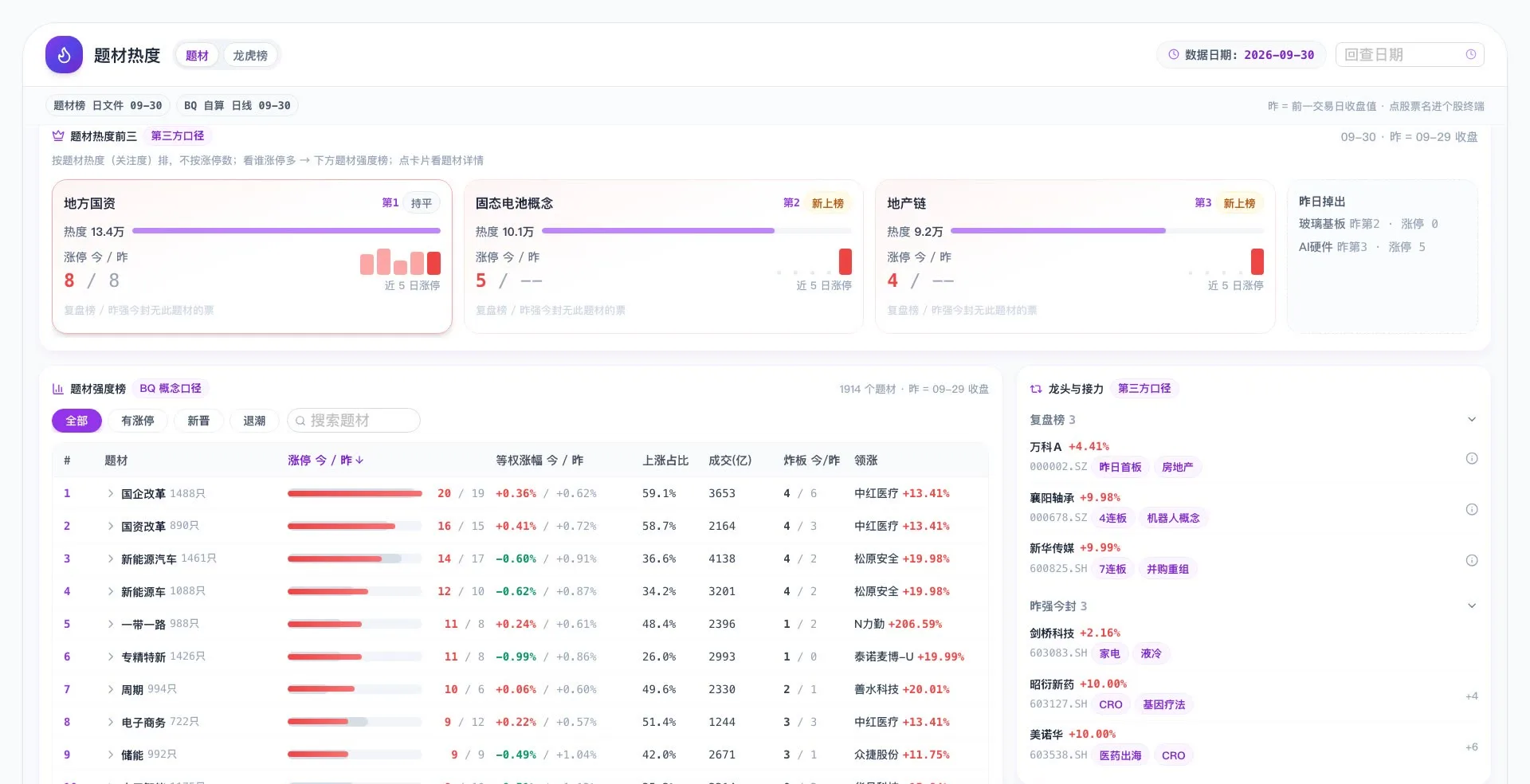Click the info icon on 万科A row
Viewport: 1530px width, 784px height.
click(1472, 458)
